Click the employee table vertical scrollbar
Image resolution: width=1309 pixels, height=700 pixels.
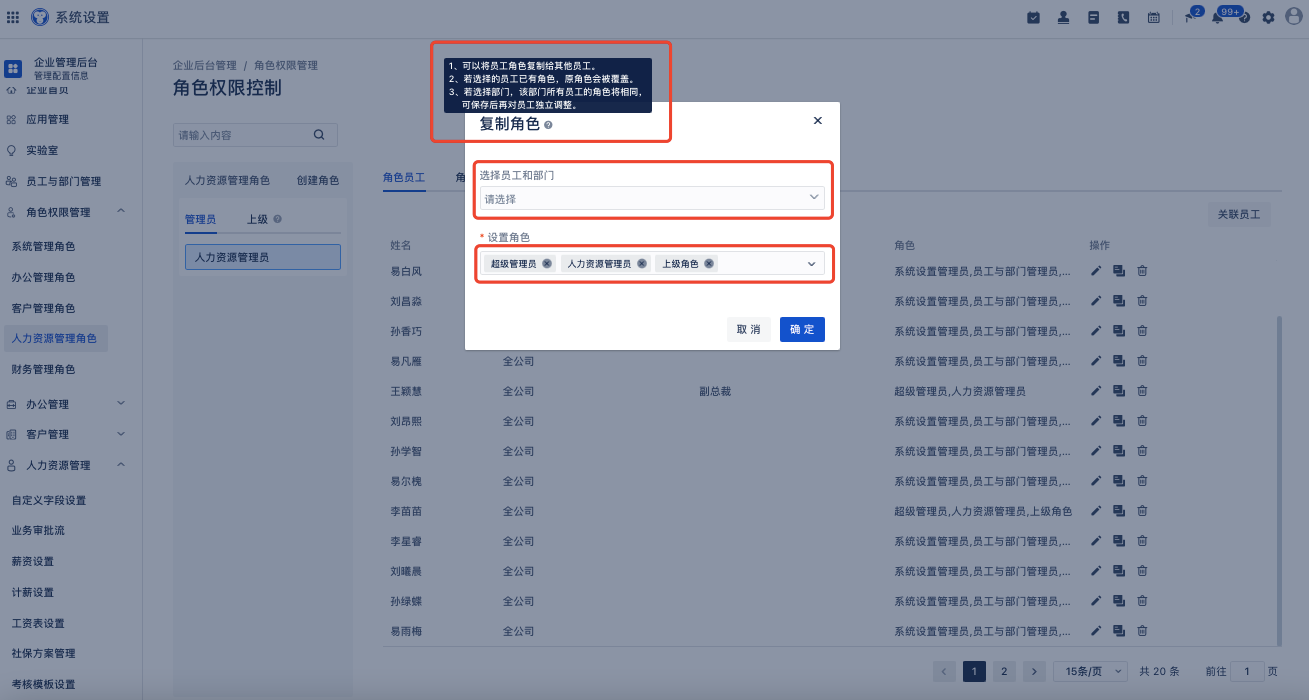[1278, 480]
